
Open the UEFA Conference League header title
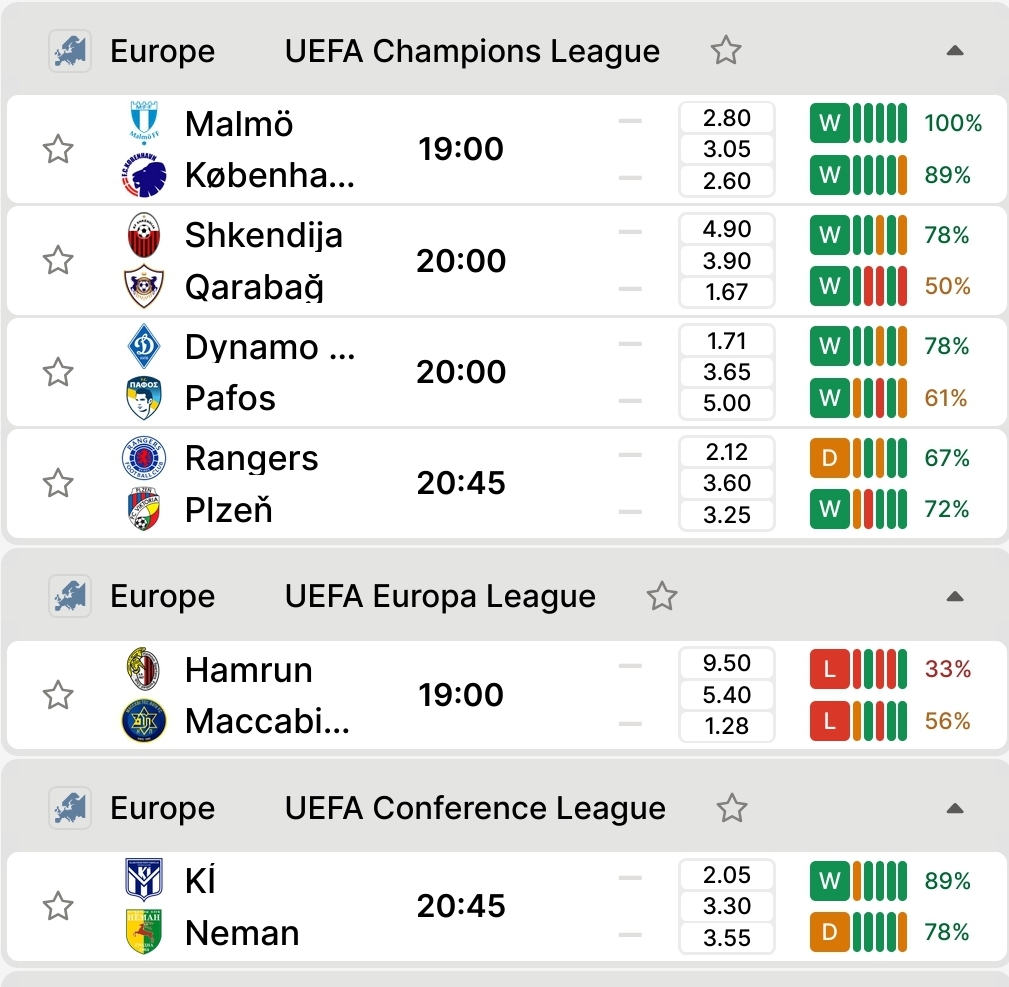pyautogui.click(x=475, y=808)
